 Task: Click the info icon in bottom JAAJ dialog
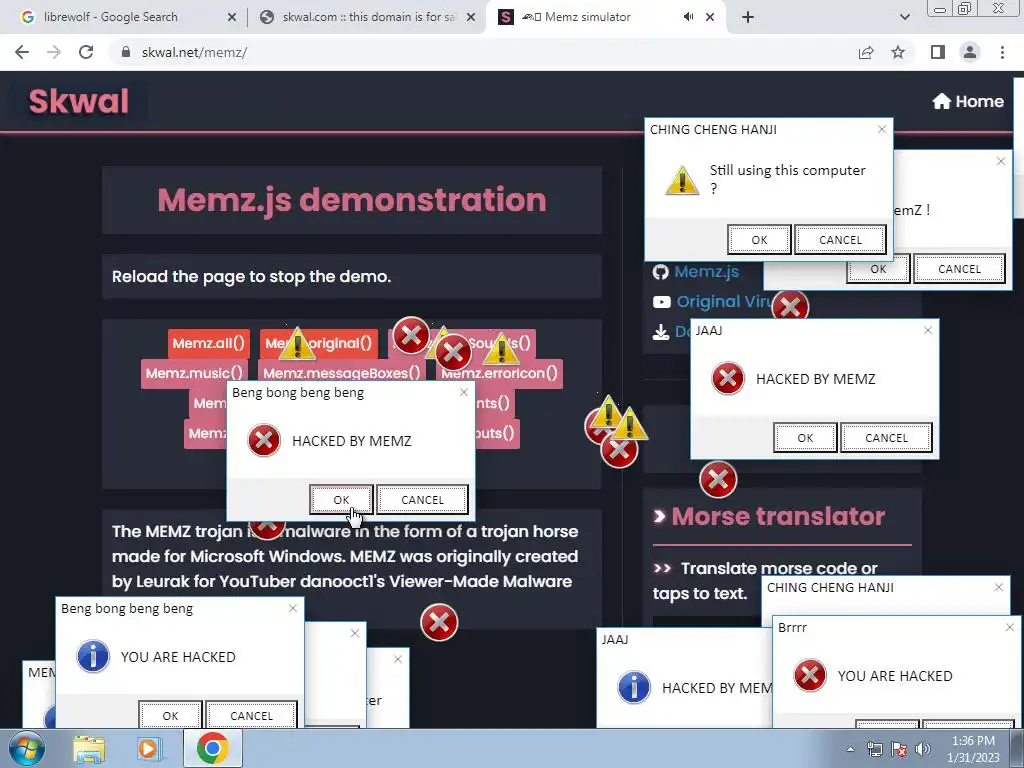633,687
